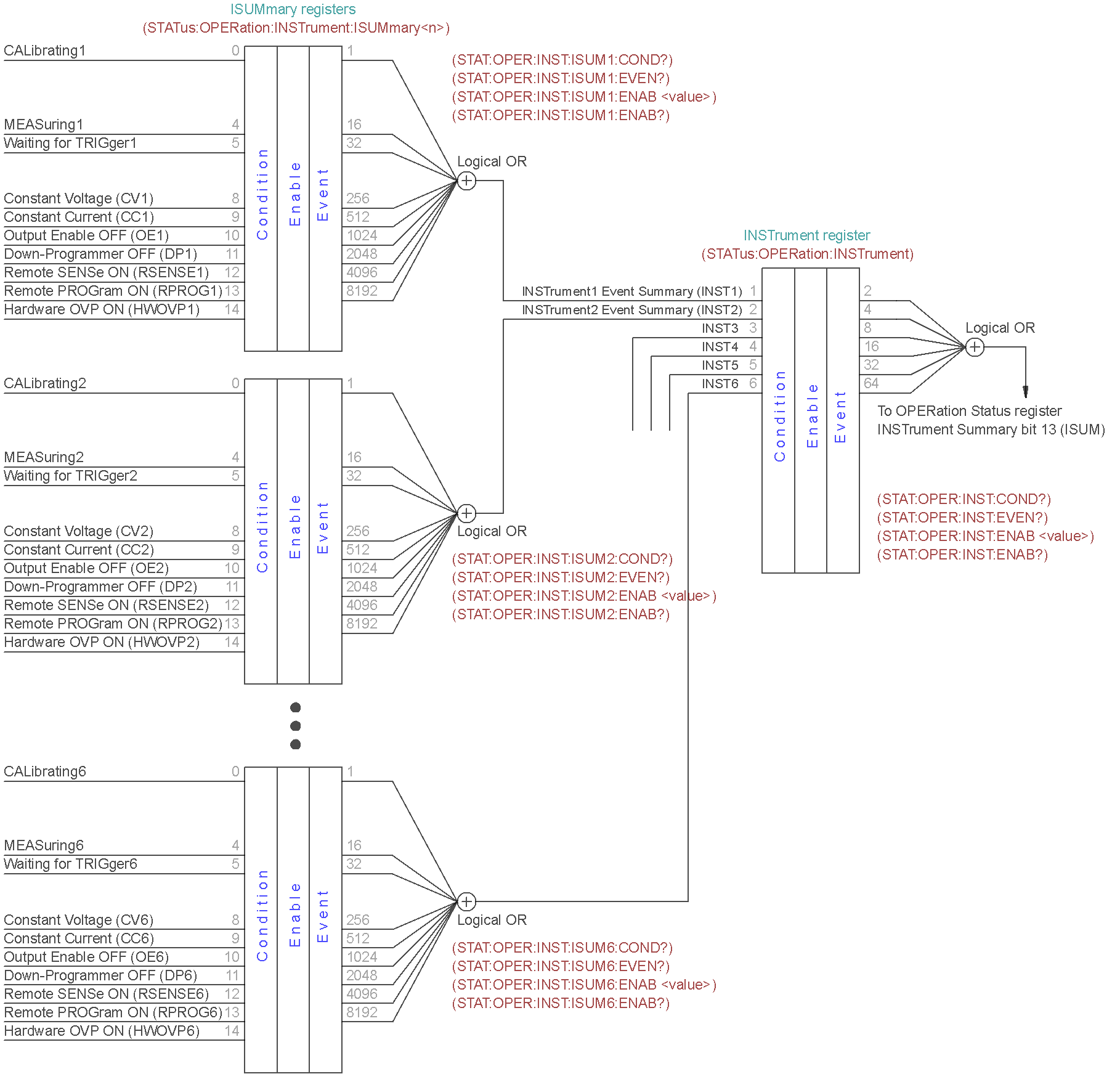Expand the vertical ellipsis between register blocks
This screenshot has width=1120, height=1074.
(296, 727)
